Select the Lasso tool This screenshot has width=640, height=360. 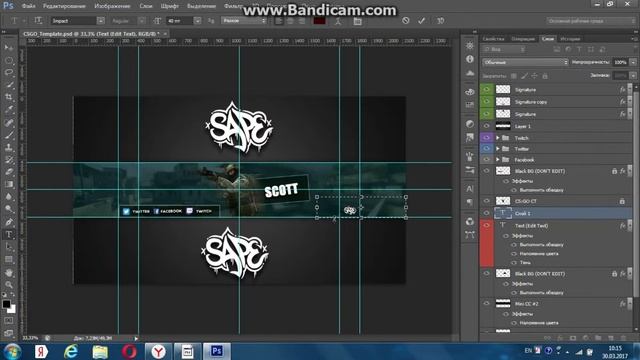pos(9,73)
